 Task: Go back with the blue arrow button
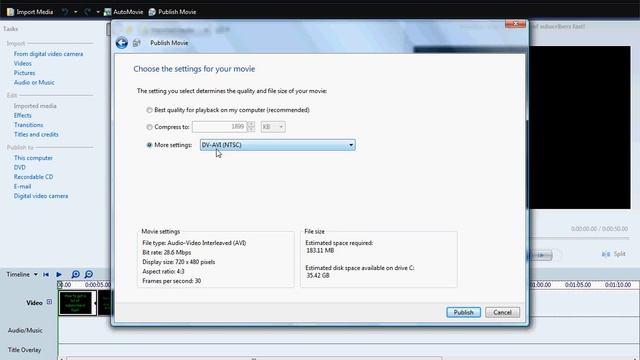point(122,43)
